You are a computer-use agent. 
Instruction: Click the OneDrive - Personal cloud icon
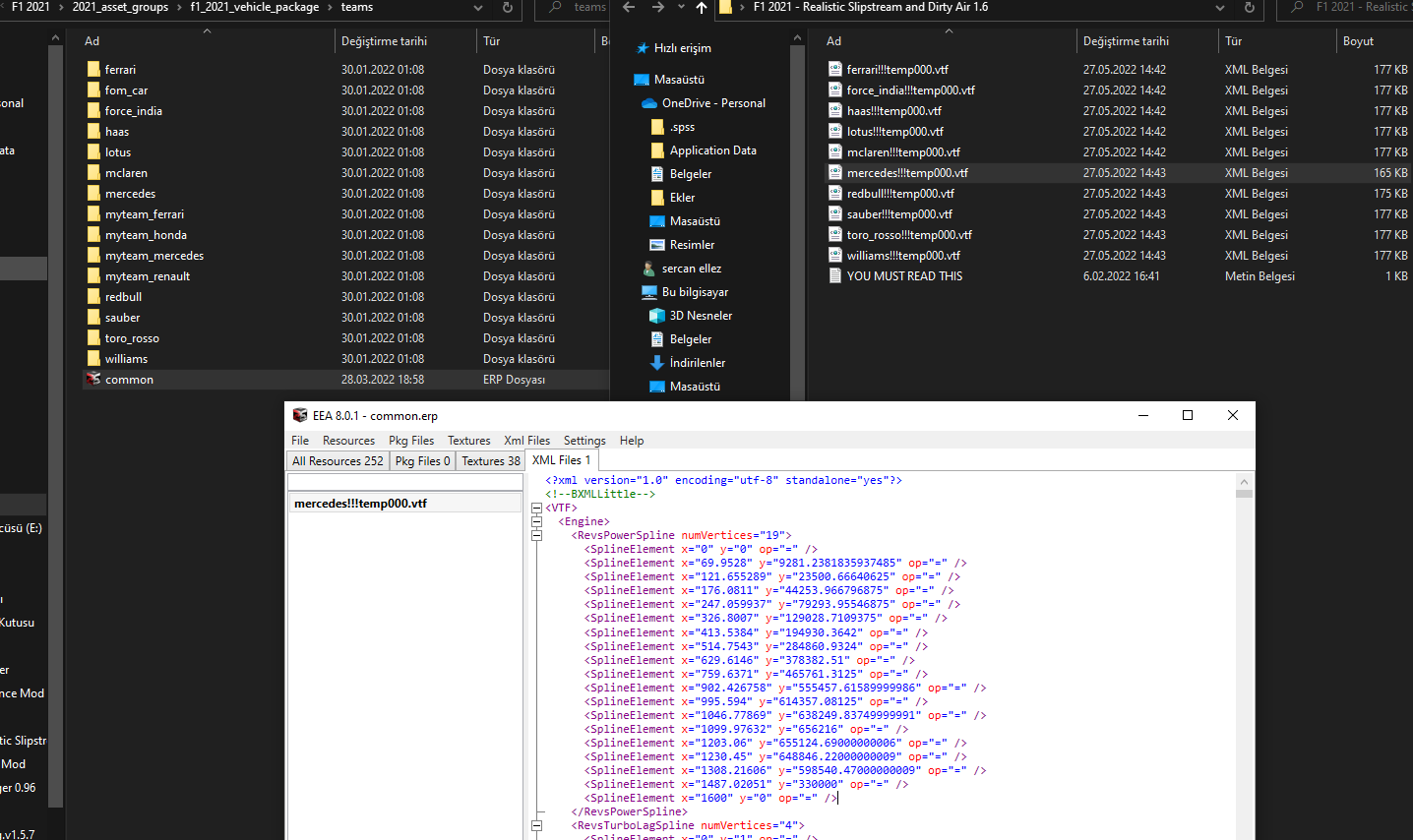648,103
